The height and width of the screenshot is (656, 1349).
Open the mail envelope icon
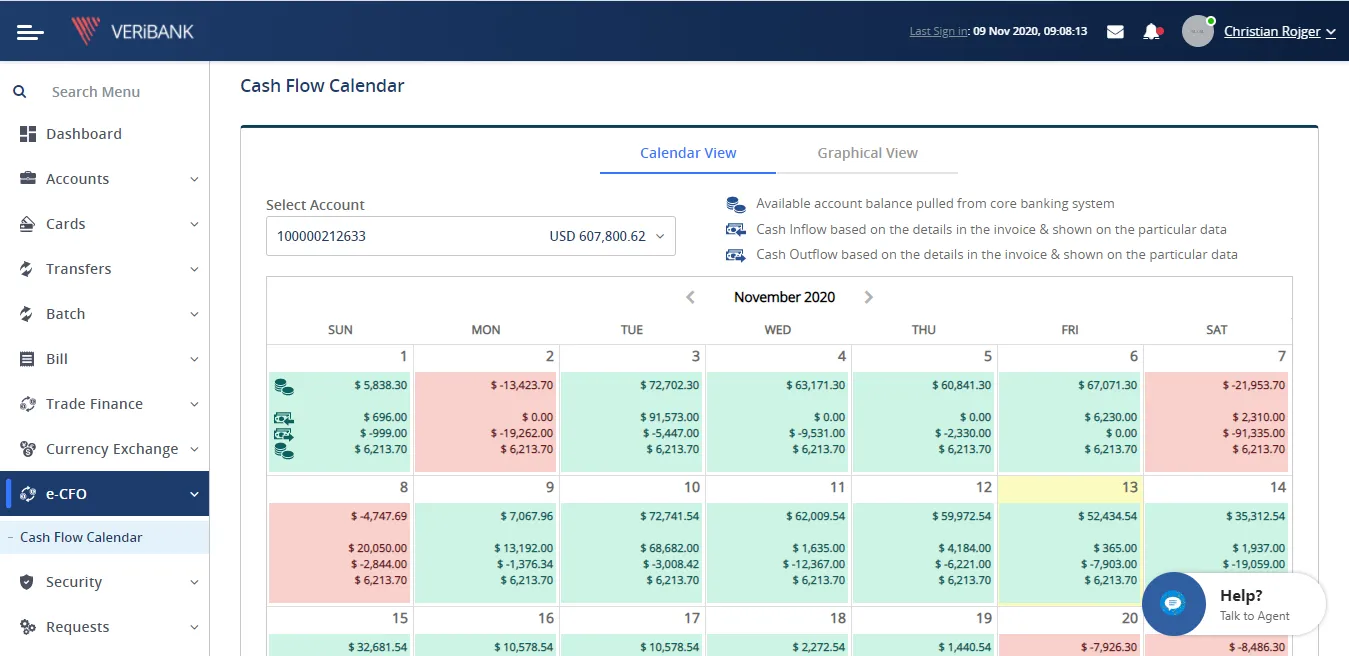(x=1115, y=32)
